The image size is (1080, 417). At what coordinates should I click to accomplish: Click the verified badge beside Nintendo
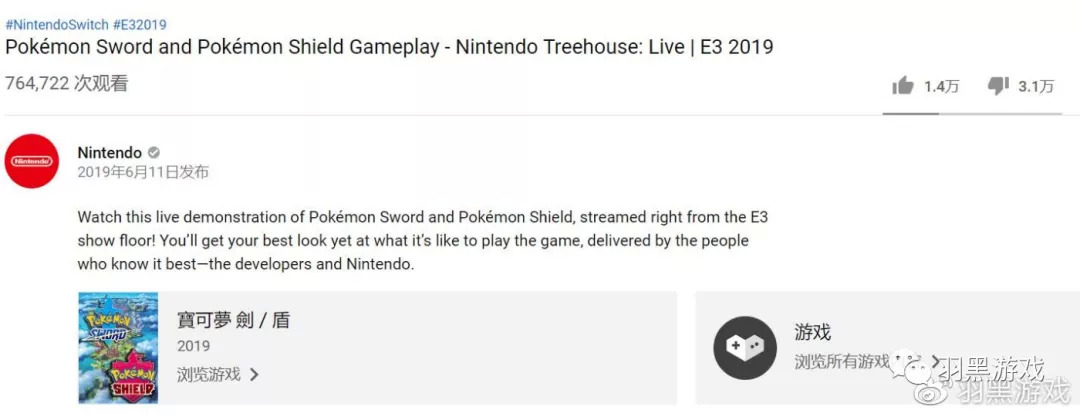[154, 153]
